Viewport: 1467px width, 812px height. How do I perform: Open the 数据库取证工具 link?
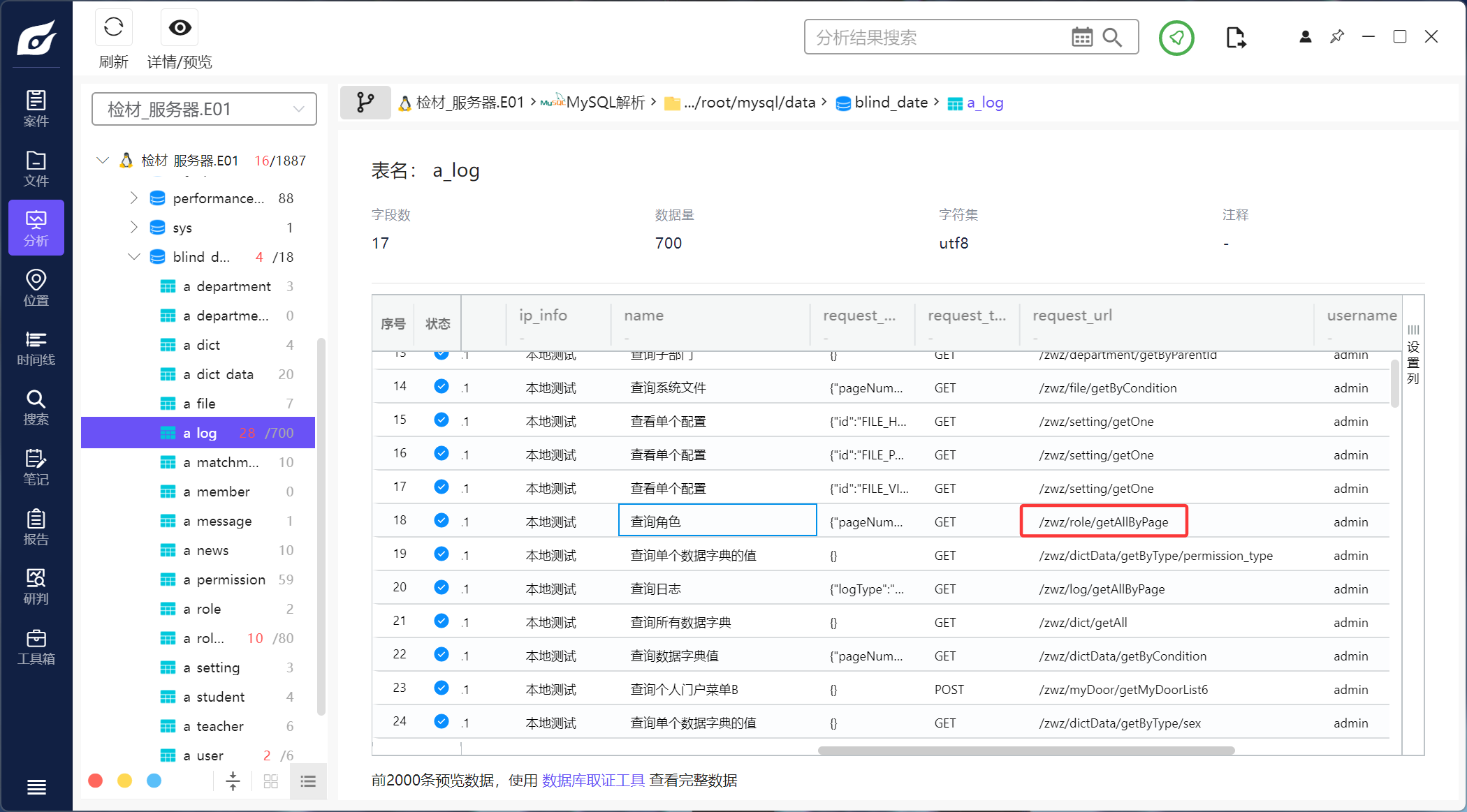[593, 780]
